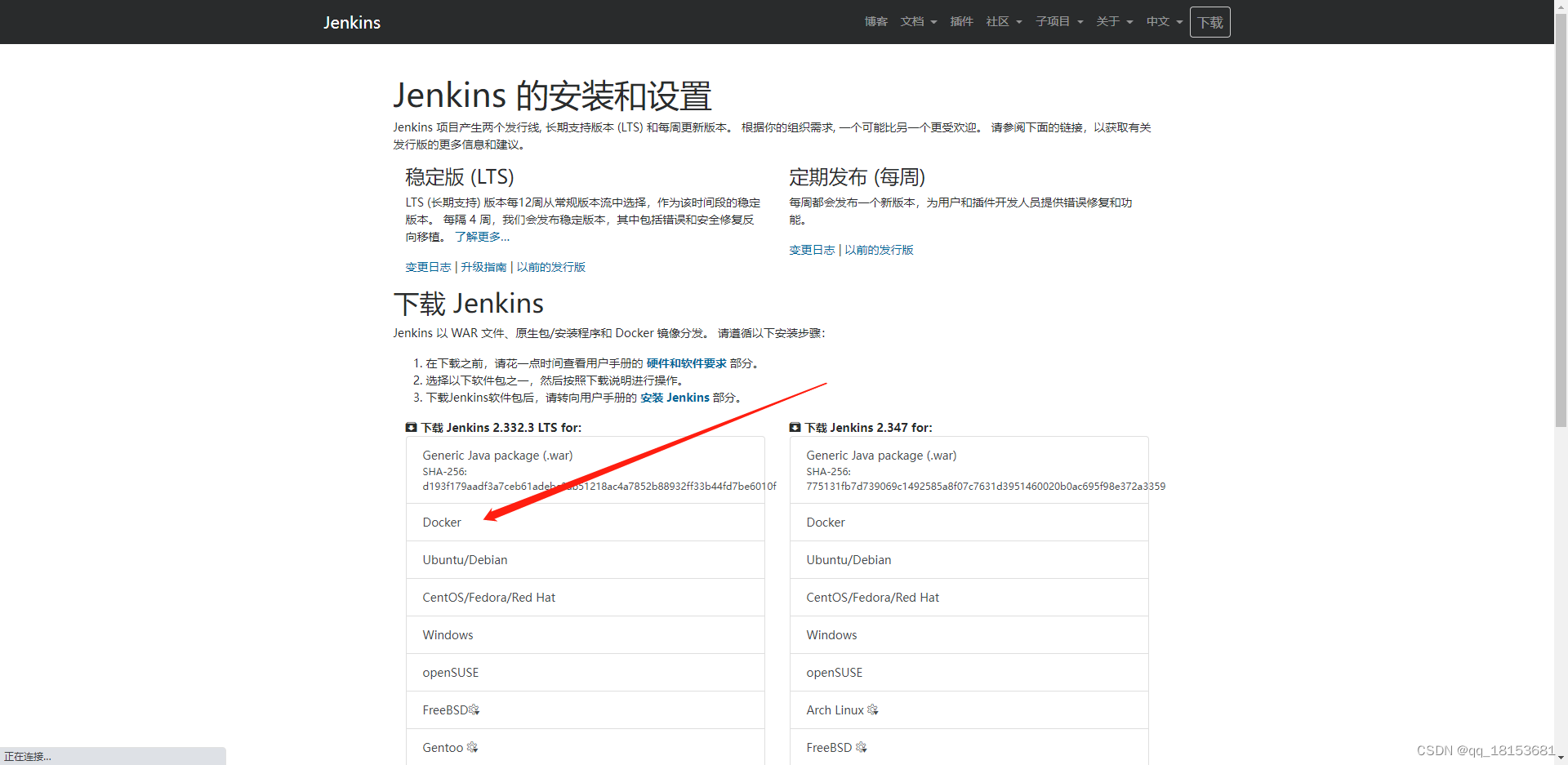Screen dimensions: 1568x765
Task: Expand the 社区 dropdown menu
Action: [x=1004, y=21]
